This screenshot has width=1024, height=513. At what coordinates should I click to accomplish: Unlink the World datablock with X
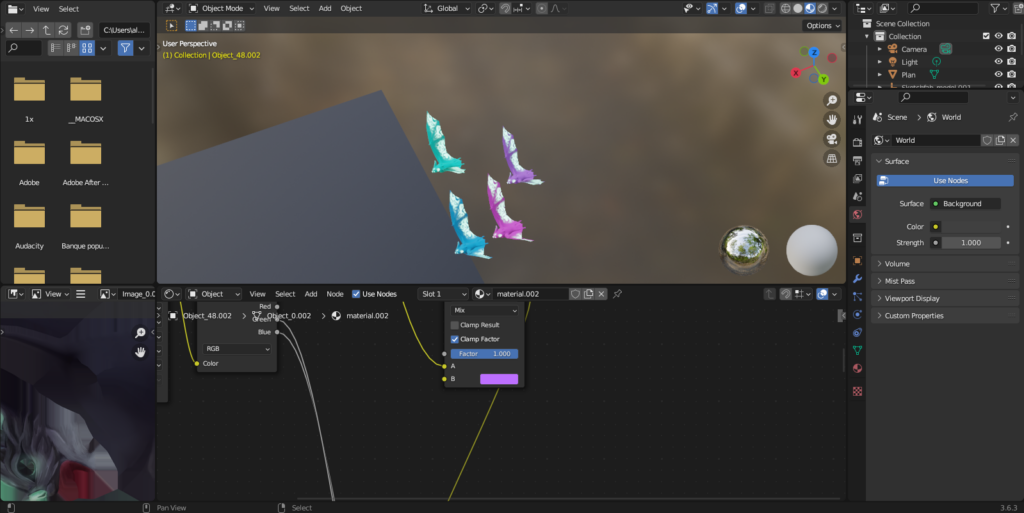(x=1013, y=141)
